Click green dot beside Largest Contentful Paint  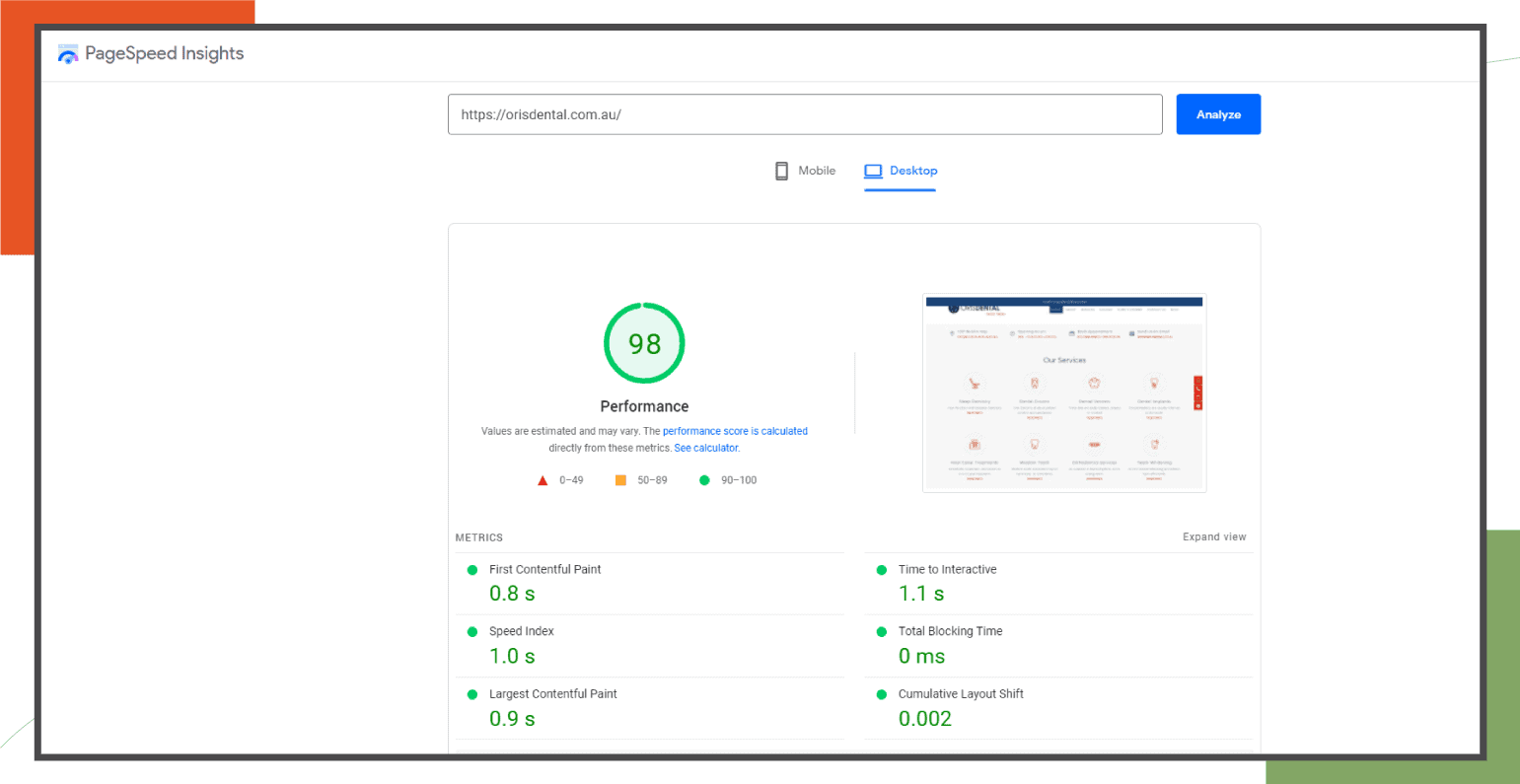472,694
